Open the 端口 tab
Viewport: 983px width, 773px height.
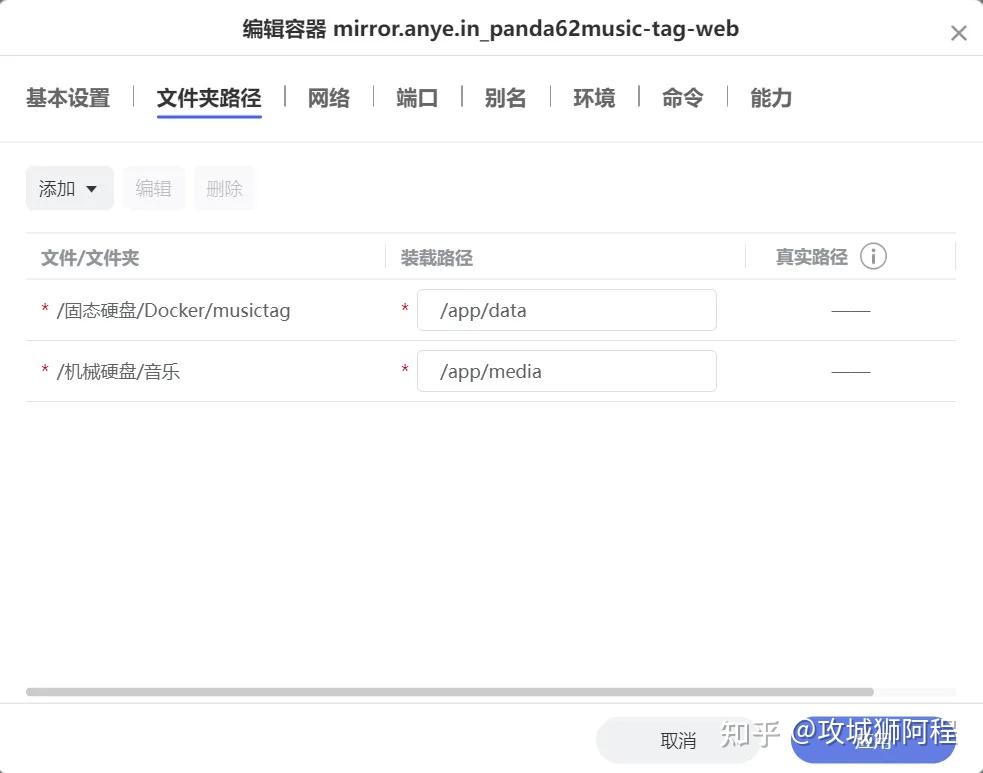point(417,97)
